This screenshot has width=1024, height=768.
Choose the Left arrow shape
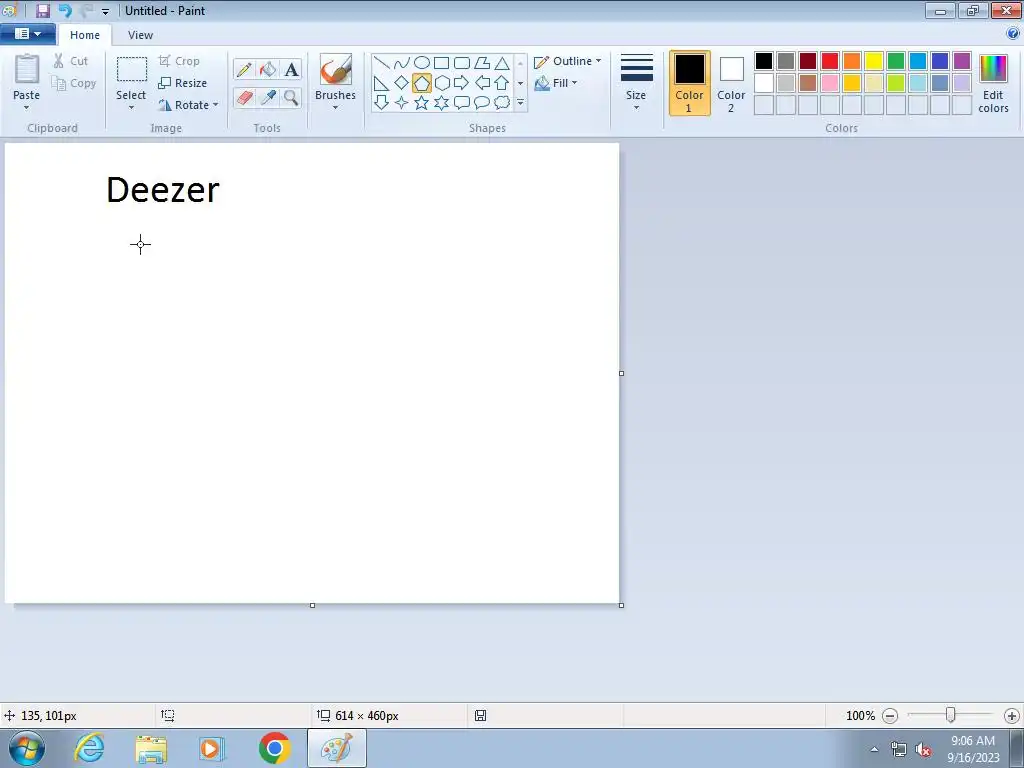482,83
